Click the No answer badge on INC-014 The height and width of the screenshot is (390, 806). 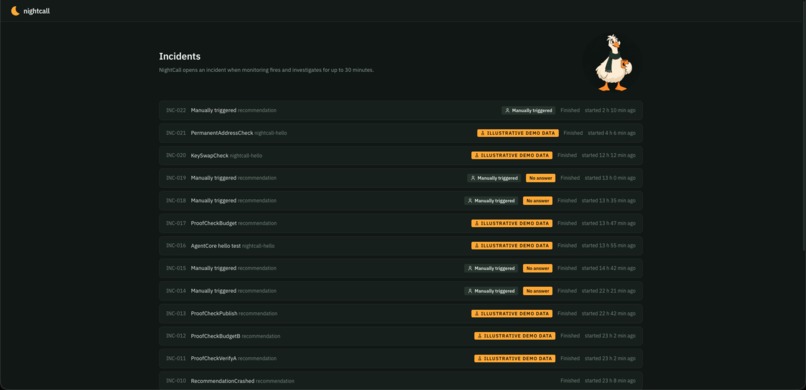(538, 291)
